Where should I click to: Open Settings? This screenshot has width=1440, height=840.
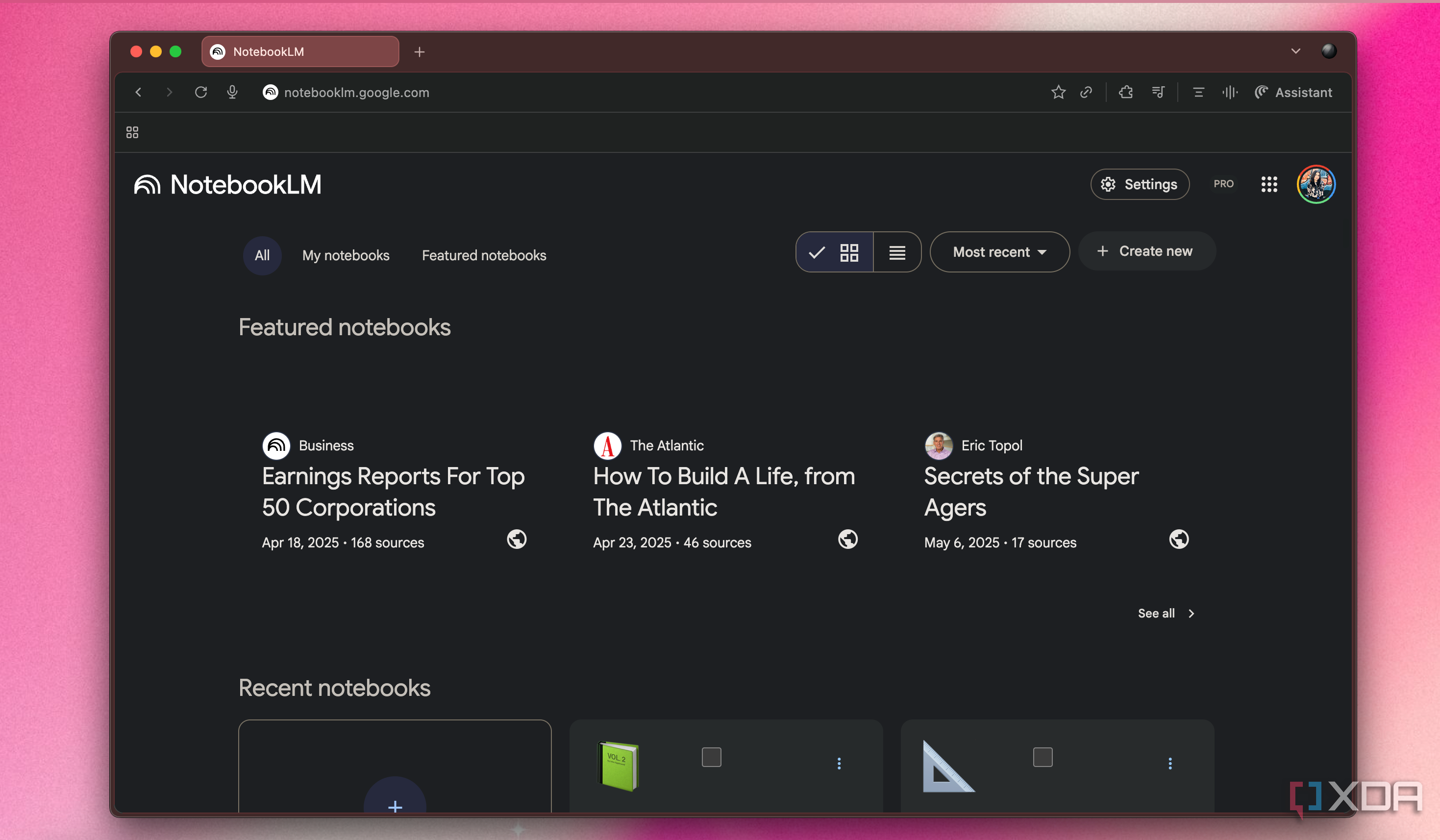[x=1140, y=184]
